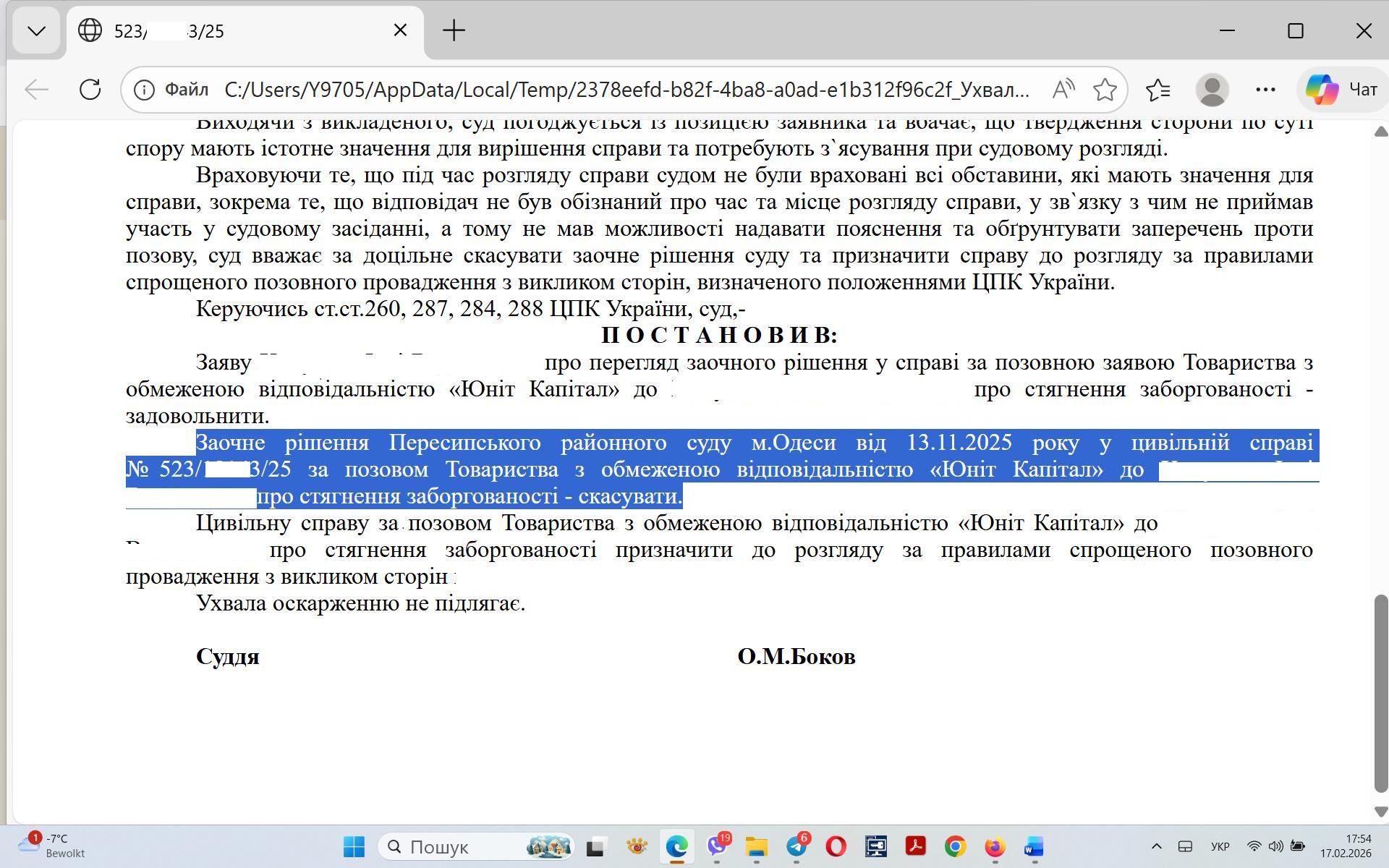Show hidden system tray icons chevron
Image resolution: width=1389 pixels, height=868 pixels.
pos(1156,846)
